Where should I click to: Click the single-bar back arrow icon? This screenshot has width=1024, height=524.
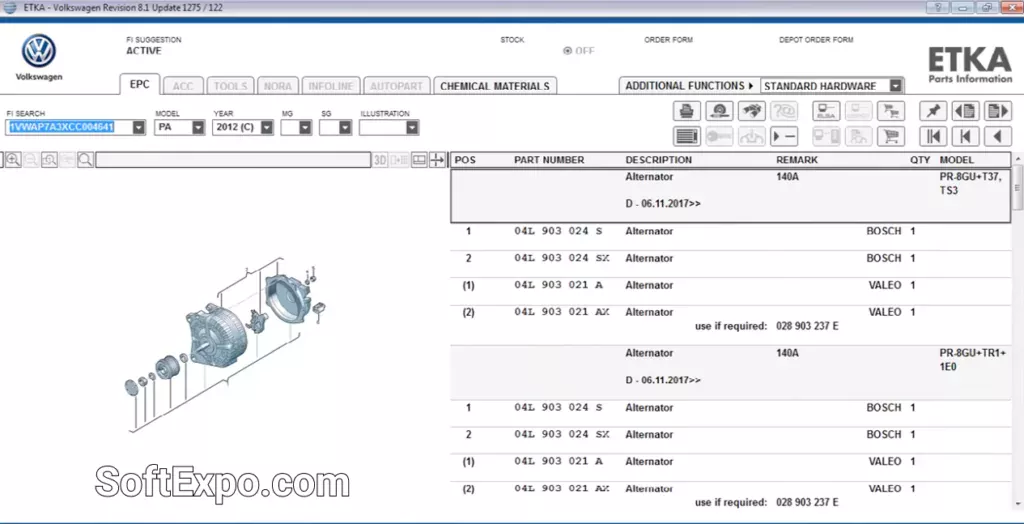pos(965,137)
